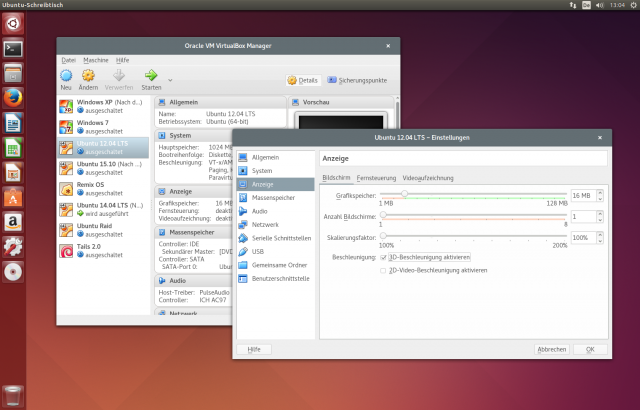This screenshot has width=640, height=410.
Task: Click the Abbrechen button
Action: click(551, 350)
